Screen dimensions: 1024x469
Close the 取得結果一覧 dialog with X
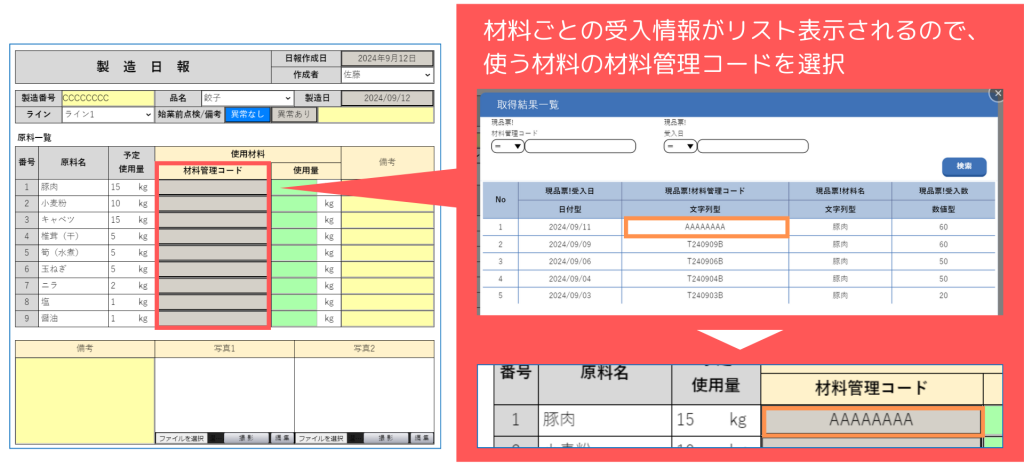point(995,93)
